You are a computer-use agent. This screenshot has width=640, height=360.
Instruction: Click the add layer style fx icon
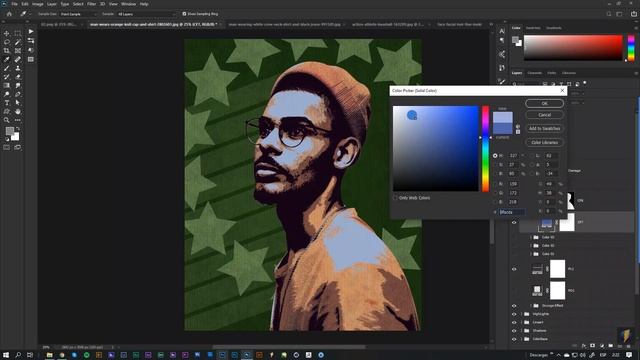click(584, 346)
